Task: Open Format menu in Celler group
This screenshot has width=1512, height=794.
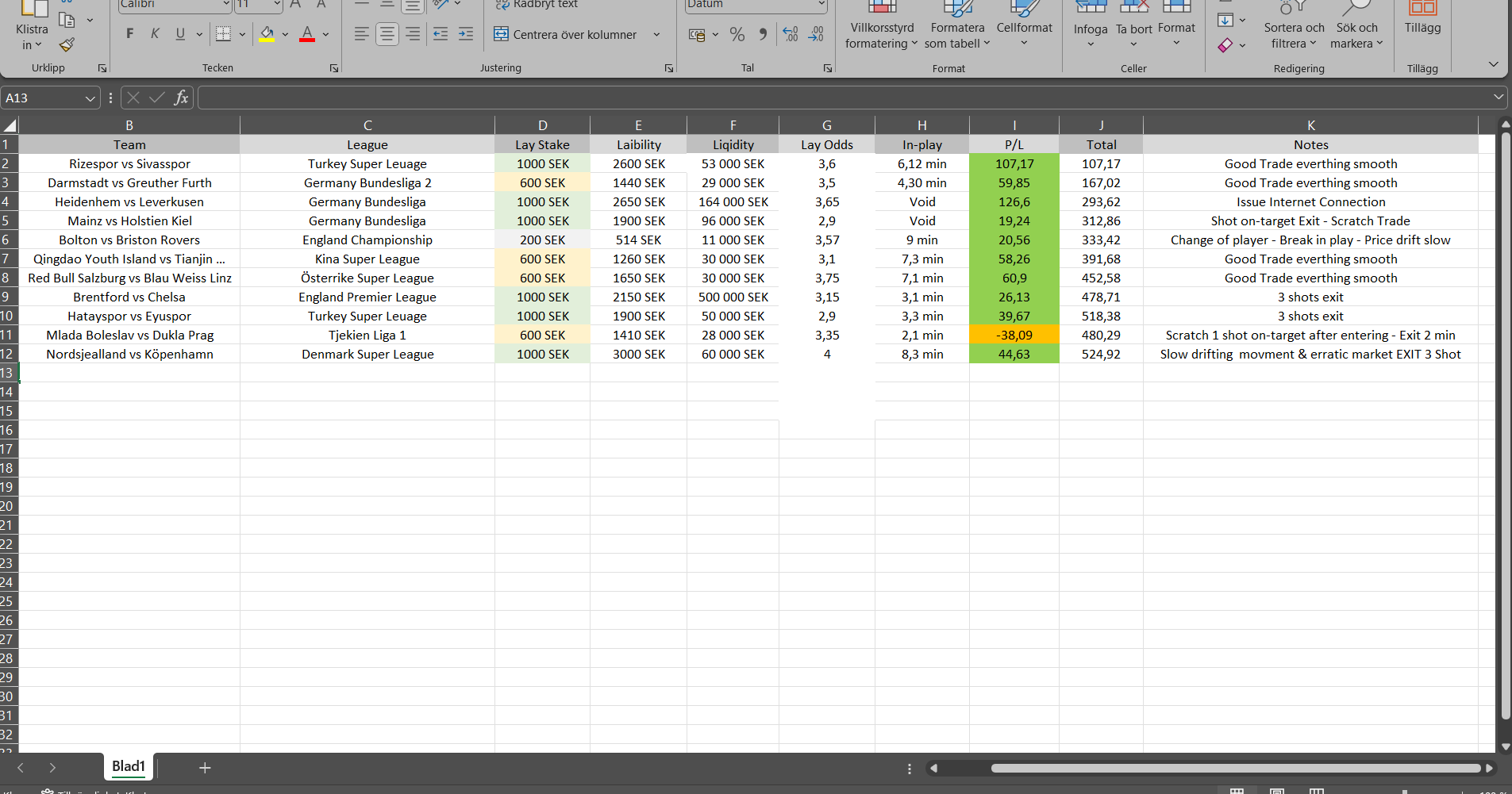Action: click(x=1176, y=28)
